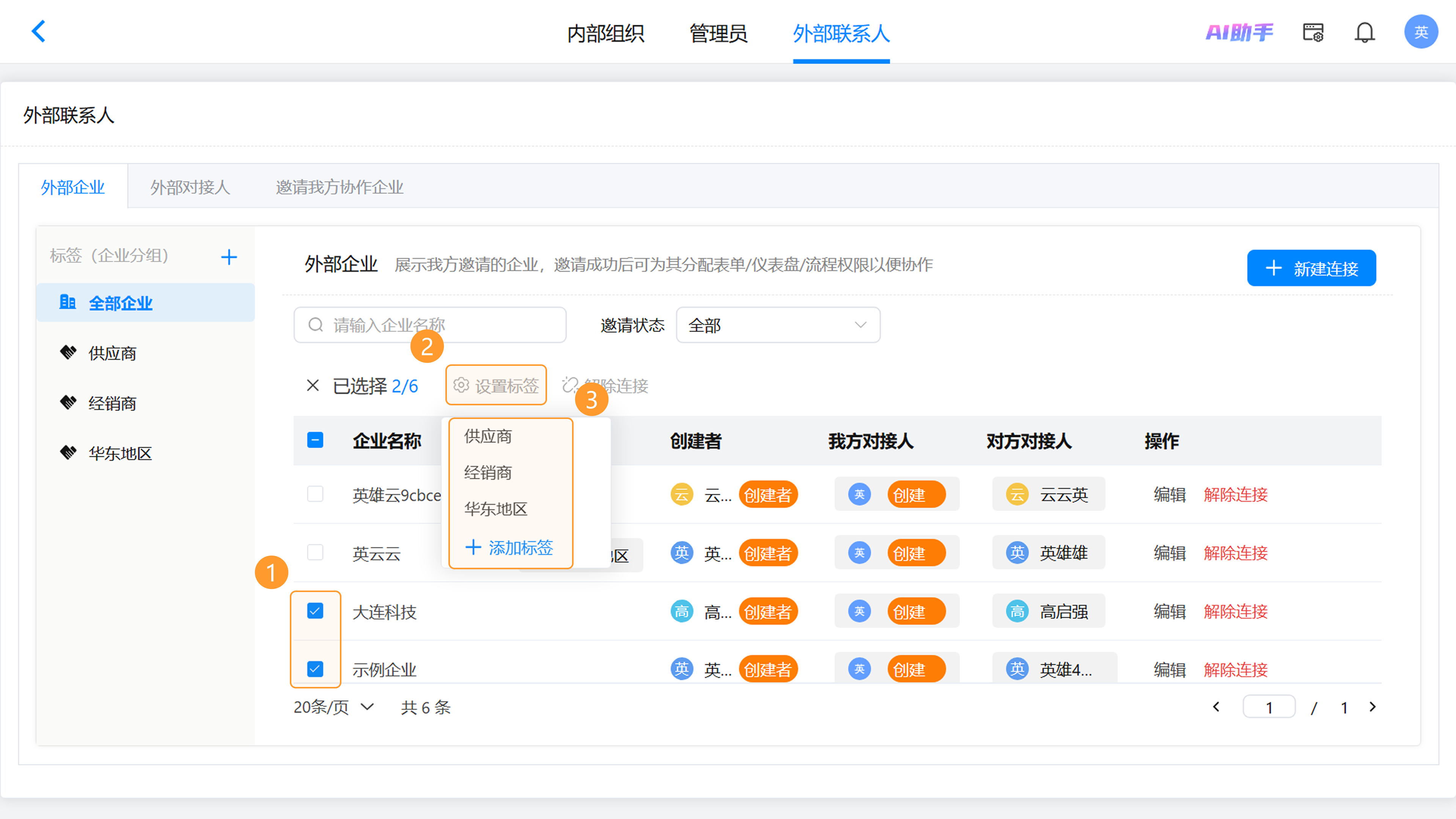1456x819 pixels.
Task: Click the 高 creator avatar in the 大连科技 row
Action: (682, 611)
